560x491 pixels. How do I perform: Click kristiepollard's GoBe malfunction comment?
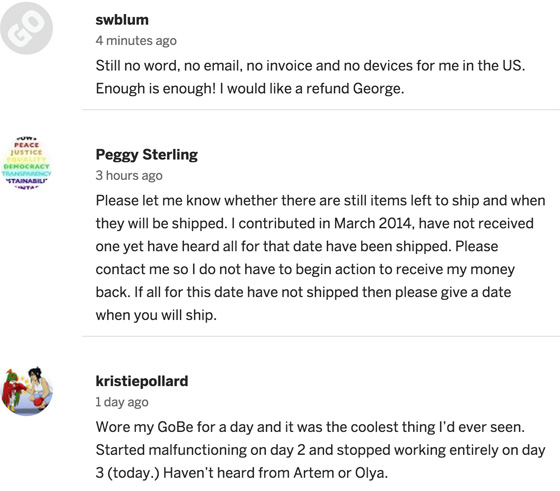(x=320, y=450)
